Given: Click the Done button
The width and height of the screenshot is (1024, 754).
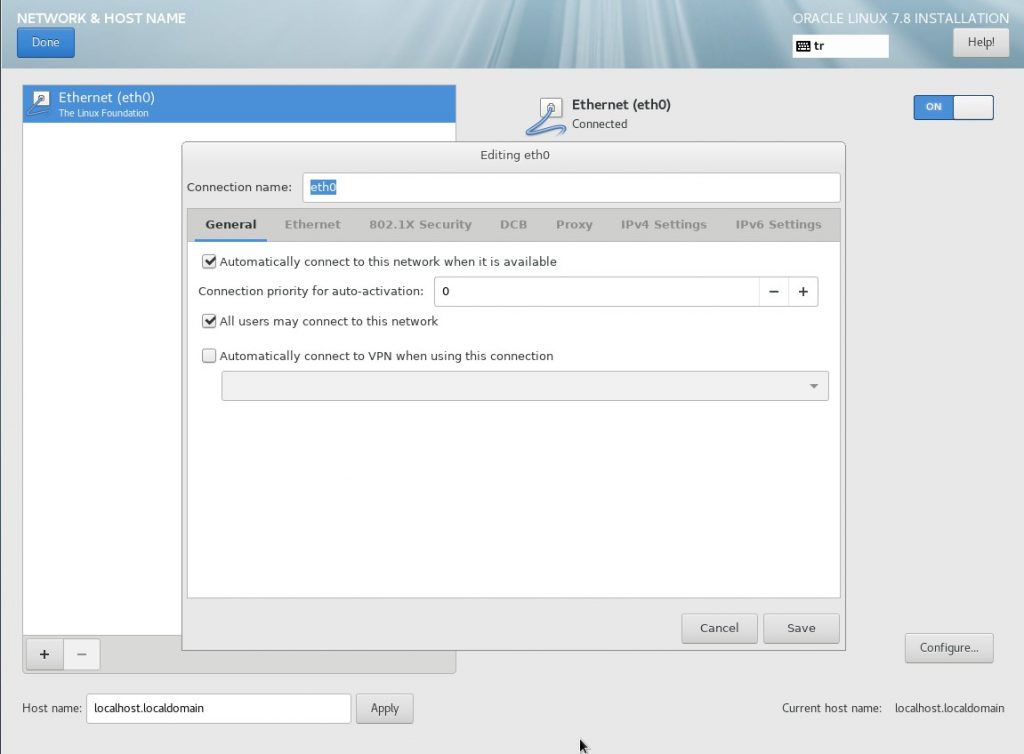Looking at the screenshot, I should click(x=46, y=42).
